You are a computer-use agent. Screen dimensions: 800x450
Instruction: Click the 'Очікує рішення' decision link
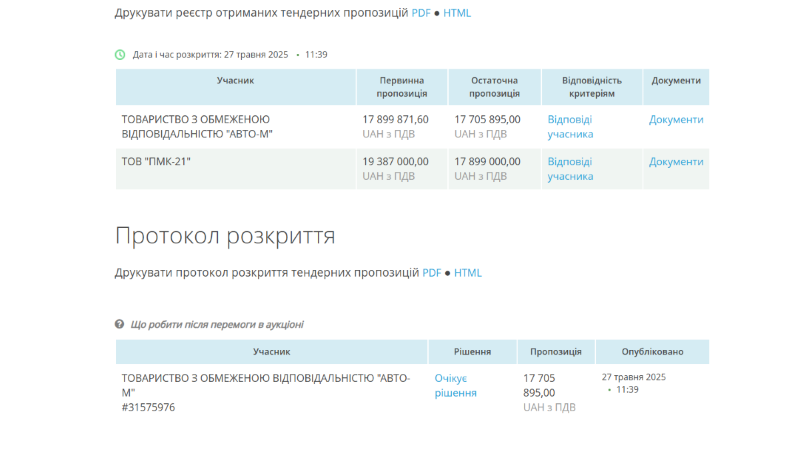[x=455, y=385]
